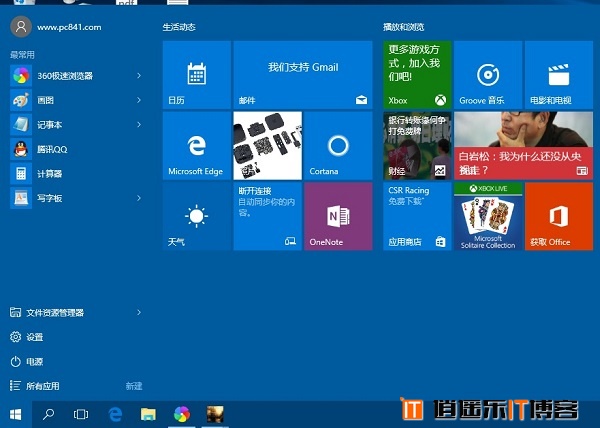The width and height of the screenshot is (600, 428).
Task: Click the 新建 label next to All apps
Action: [134, 386]
